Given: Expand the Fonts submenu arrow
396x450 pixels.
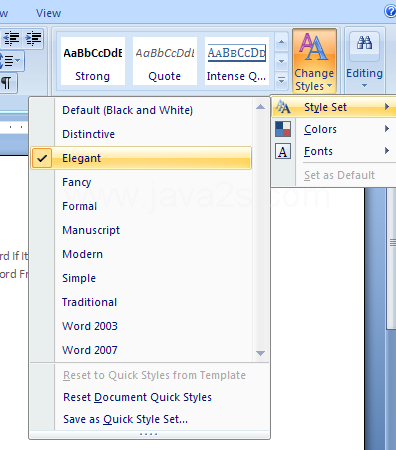Looking at the screenshot, I should click(387, 151).
